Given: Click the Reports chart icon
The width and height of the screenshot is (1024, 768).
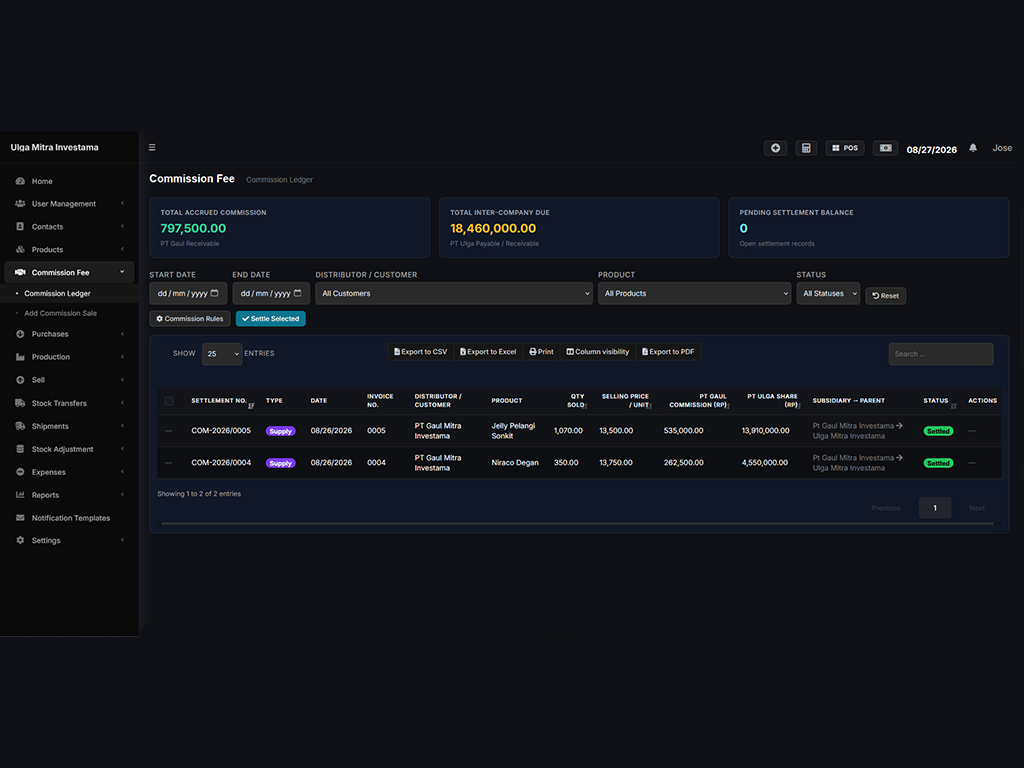Looking at the screenshot, I should tap(20, 494).
